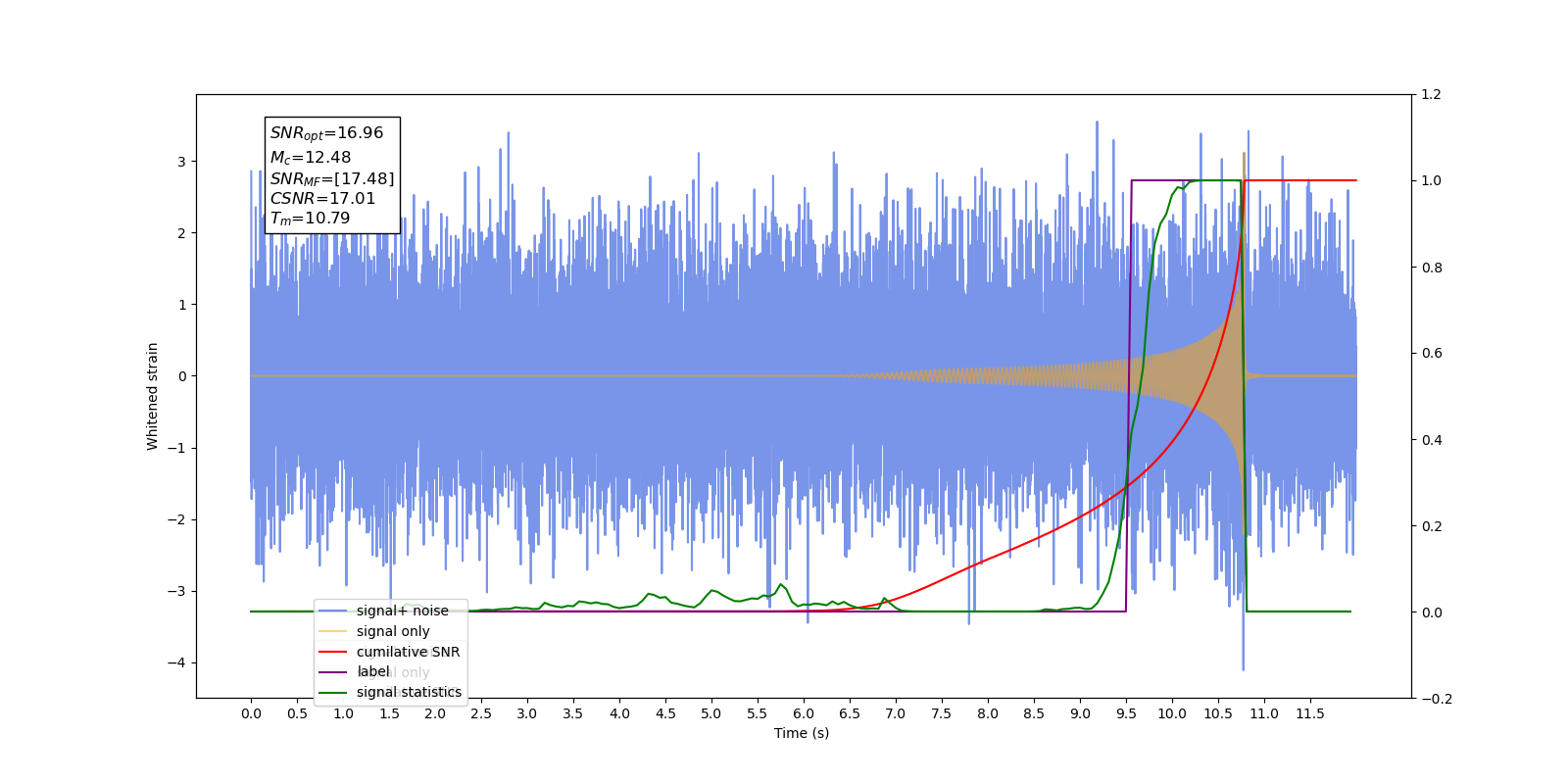Viewport: 1568px width, 784px height.
Task: Click the Tm=10.79 annotation text
Action: pos(310,219)
